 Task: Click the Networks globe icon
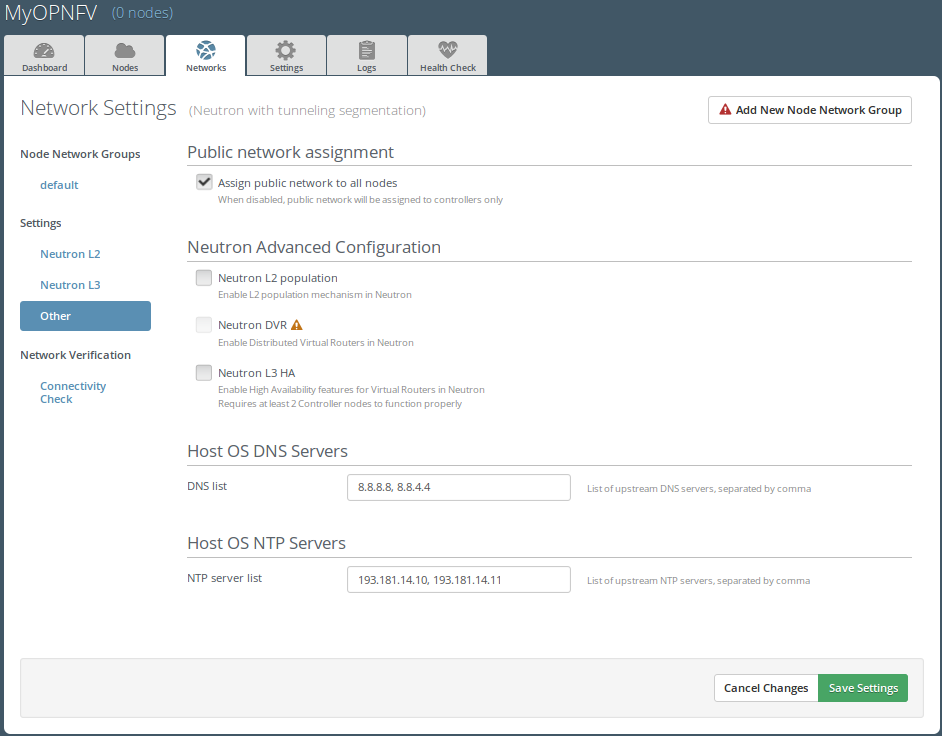coord(206,51)
